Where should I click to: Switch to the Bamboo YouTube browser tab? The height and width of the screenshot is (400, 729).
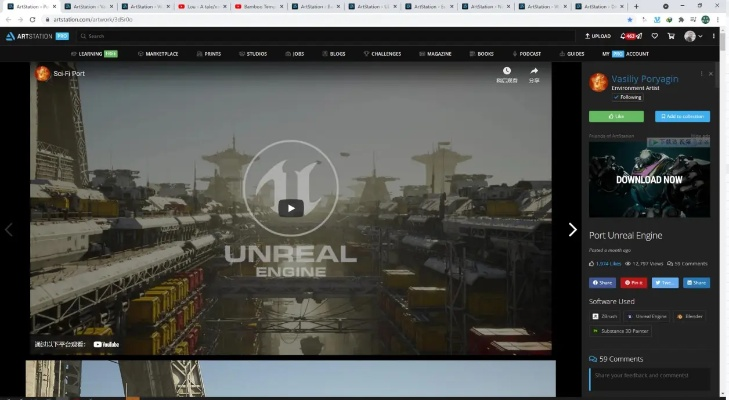[x=259, y=7]
